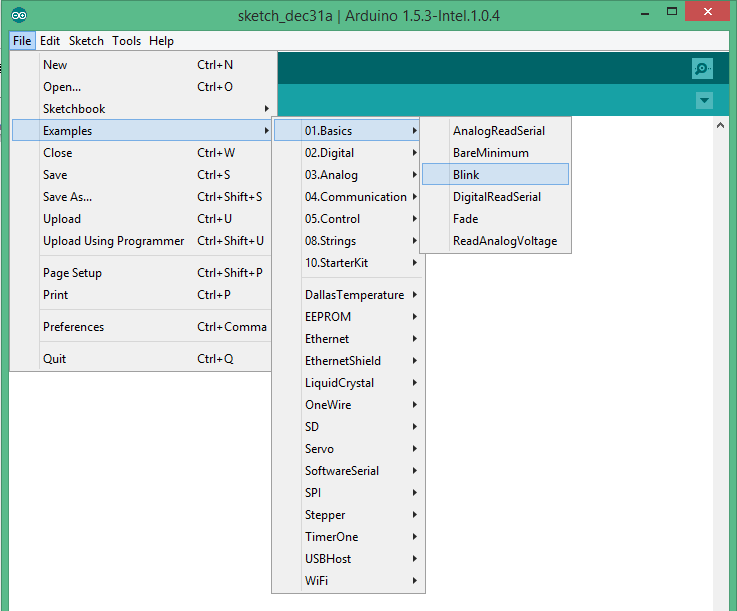Image resolution: width=737 pixels, height=611 pixels.
Task: Open the Tools menu
Action: (x=126, y=41)
